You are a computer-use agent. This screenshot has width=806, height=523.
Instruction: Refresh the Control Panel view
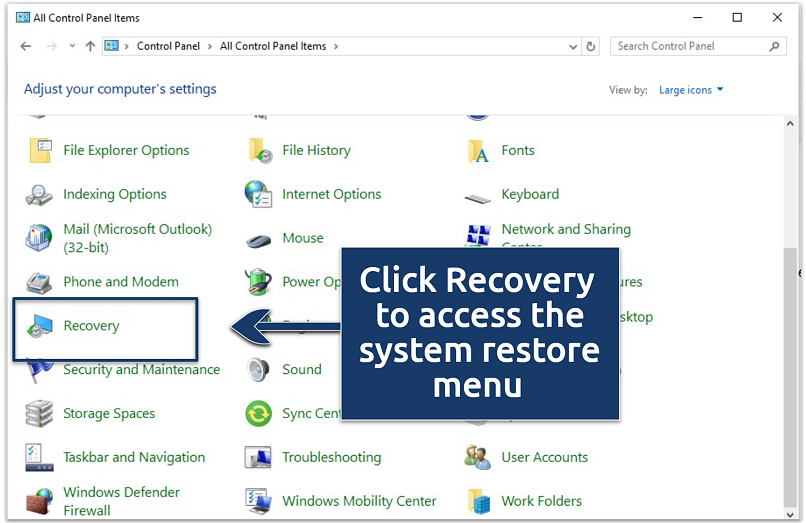point(592,47)
